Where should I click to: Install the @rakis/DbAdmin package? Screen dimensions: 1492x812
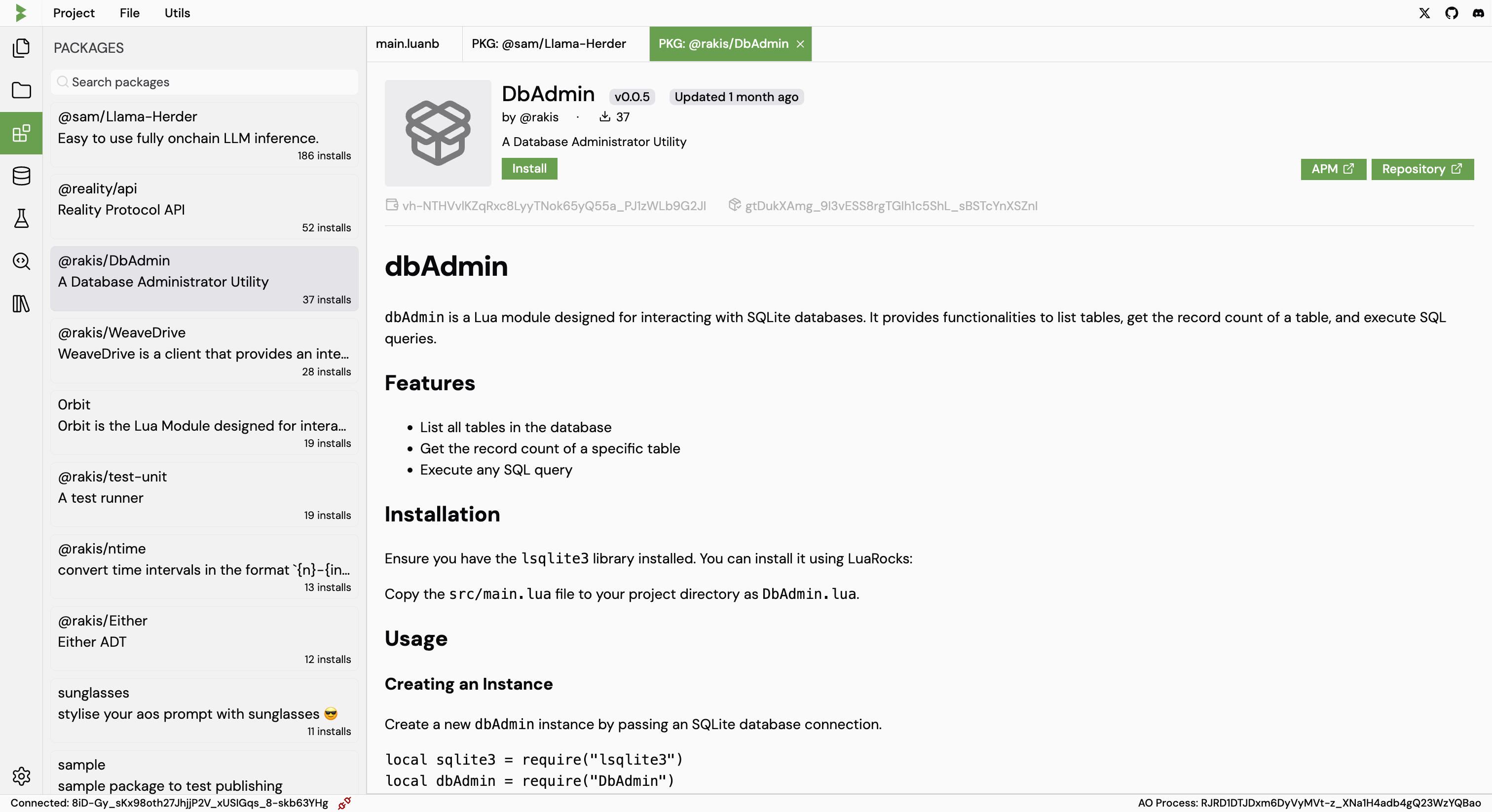click(x=529, y=168)
